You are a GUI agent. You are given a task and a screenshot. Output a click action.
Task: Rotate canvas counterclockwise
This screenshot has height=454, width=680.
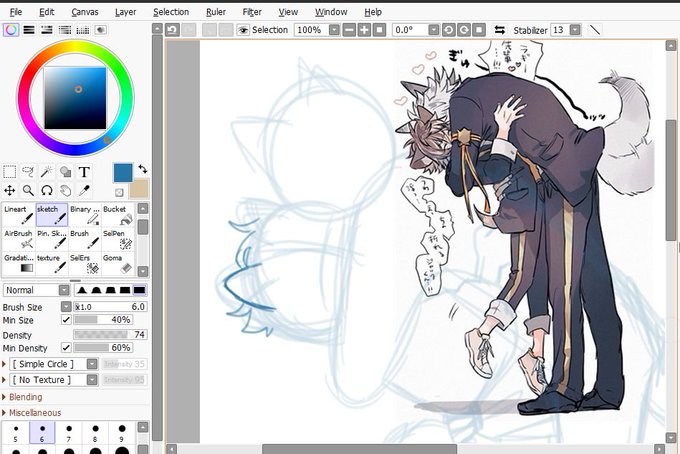click(448, 30)
